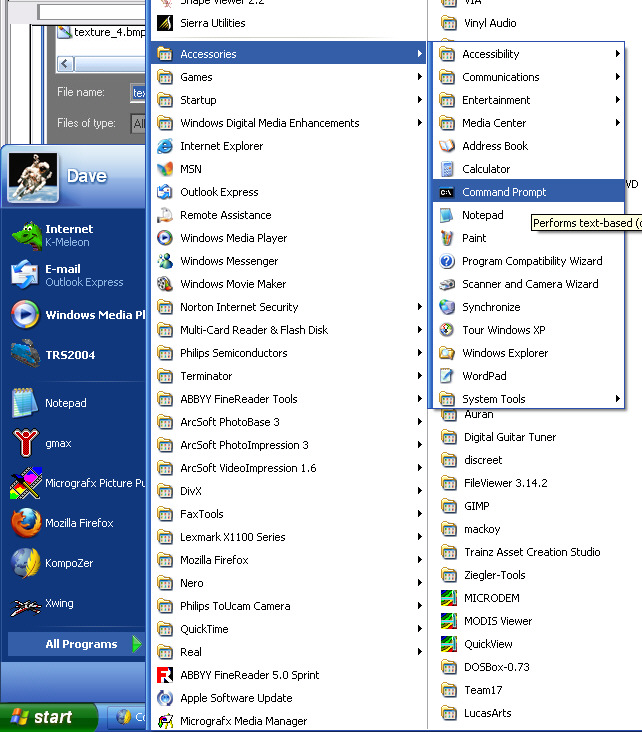Screen dimensions: 642x732
Task: Launch gmax icon
Action: [x=26, y=443]
